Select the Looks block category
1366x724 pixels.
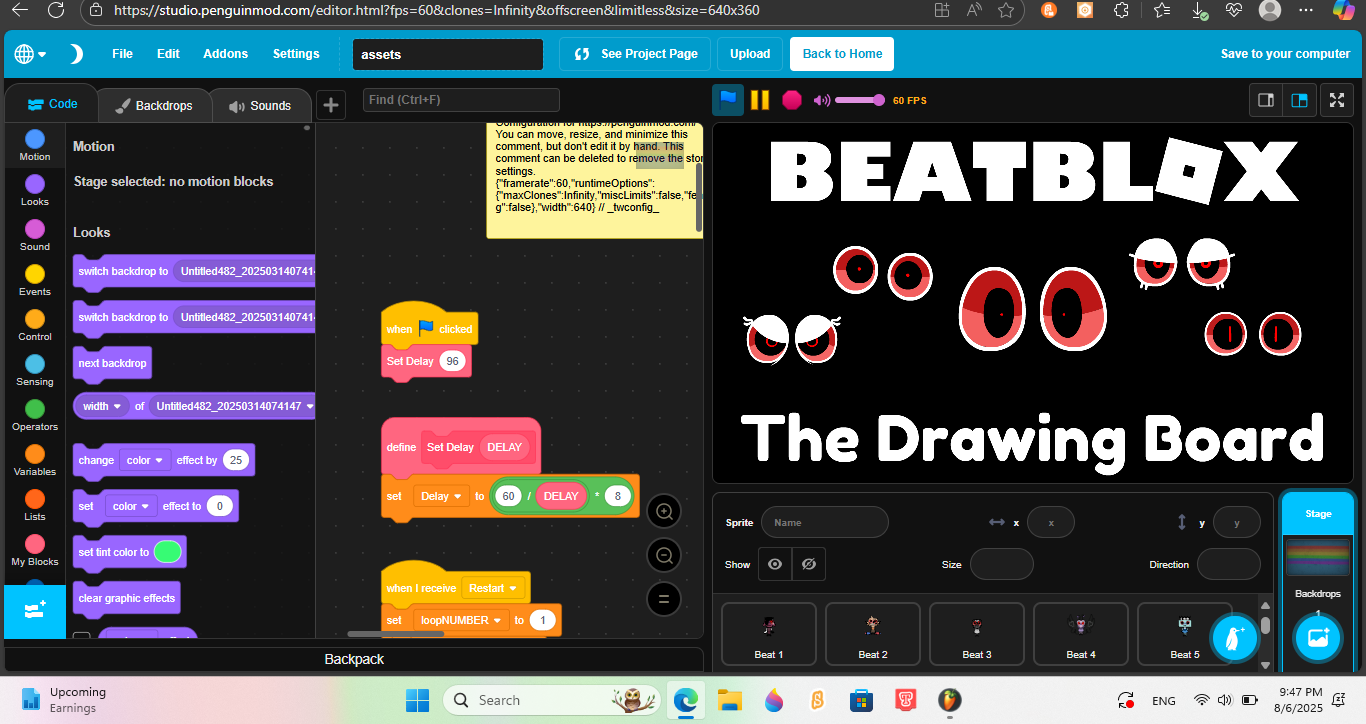tap(34, 190)
